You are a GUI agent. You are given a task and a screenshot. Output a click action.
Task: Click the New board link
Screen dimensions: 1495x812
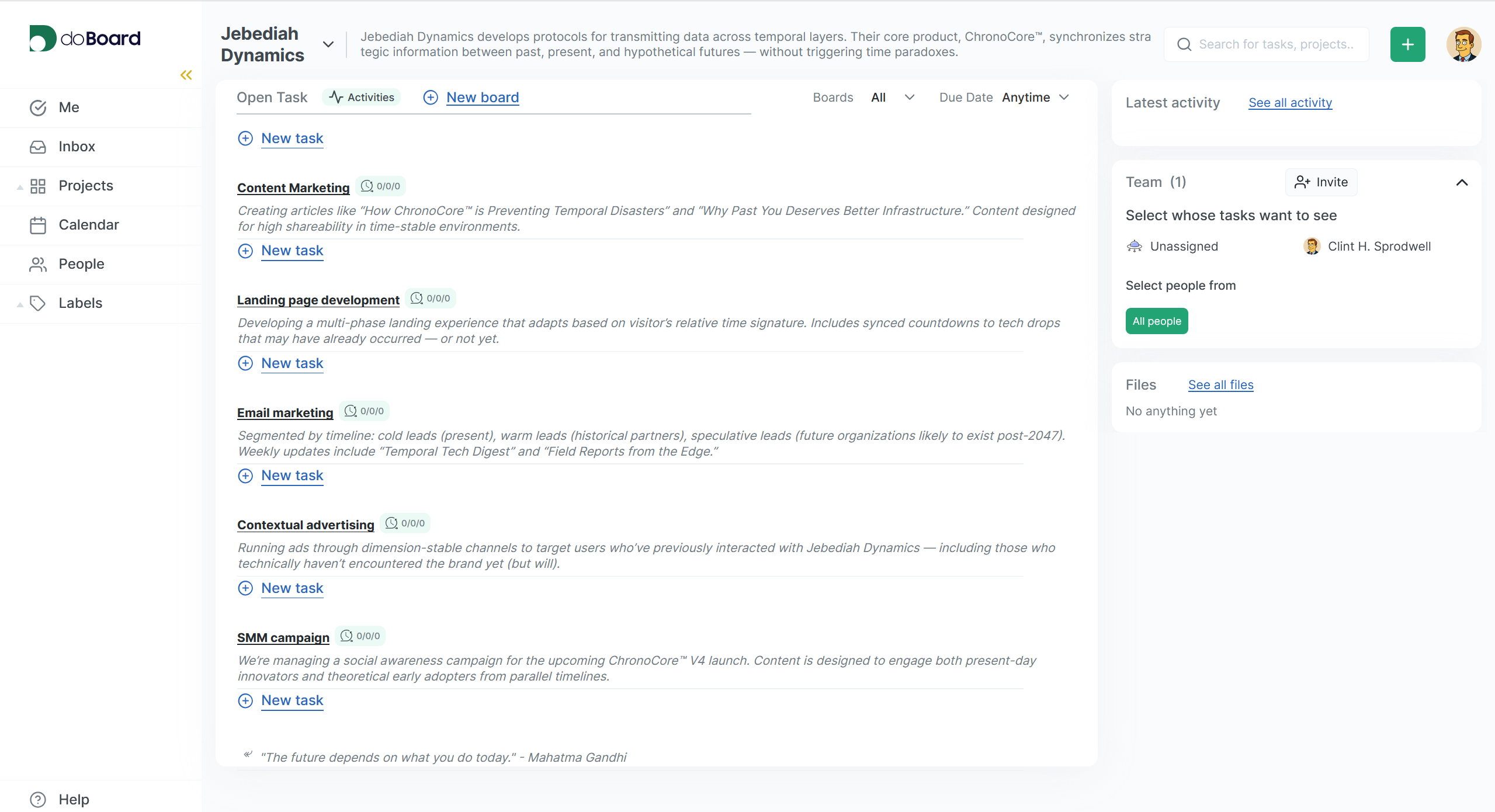click(x=482, y=98)
